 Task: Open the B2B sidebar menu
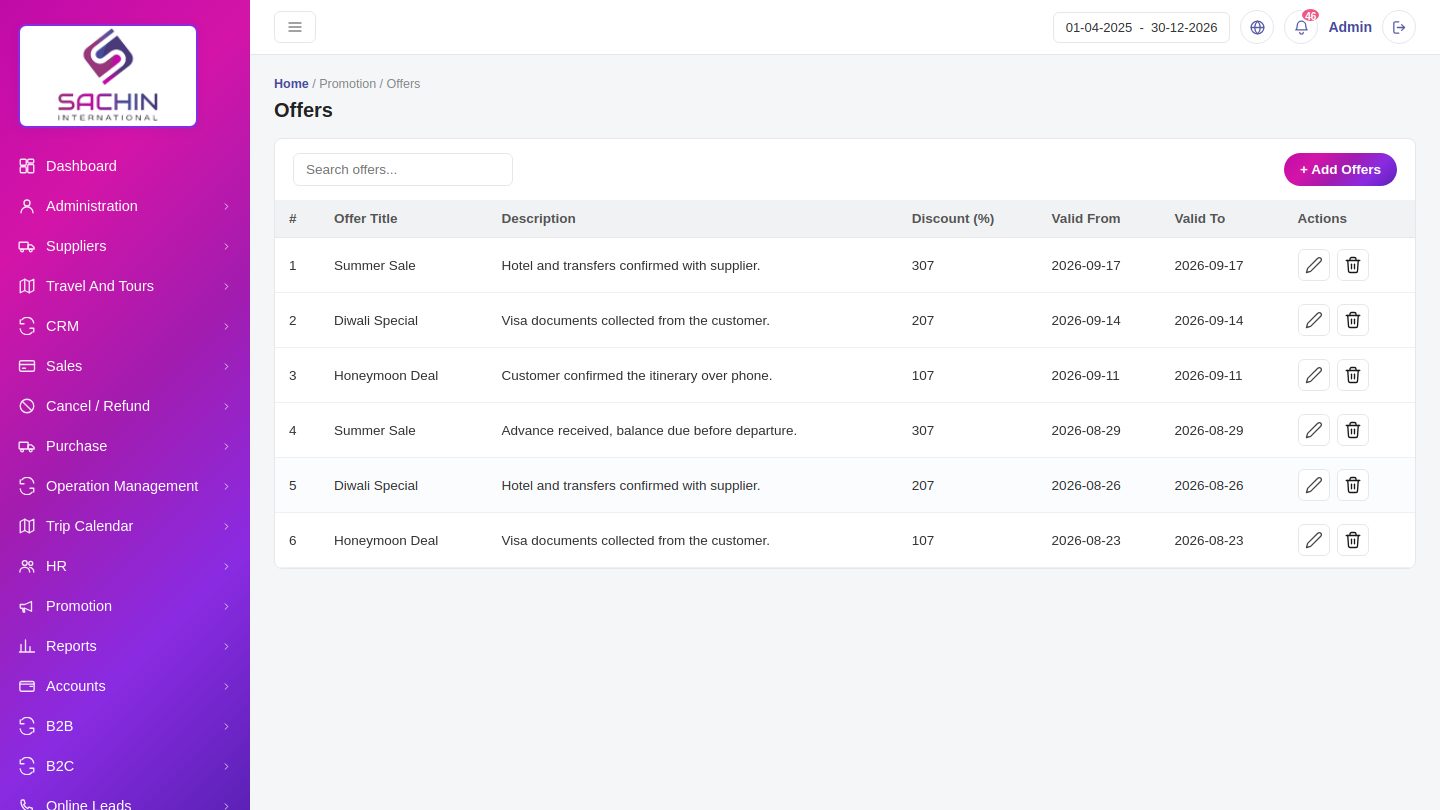pos(125,726)
